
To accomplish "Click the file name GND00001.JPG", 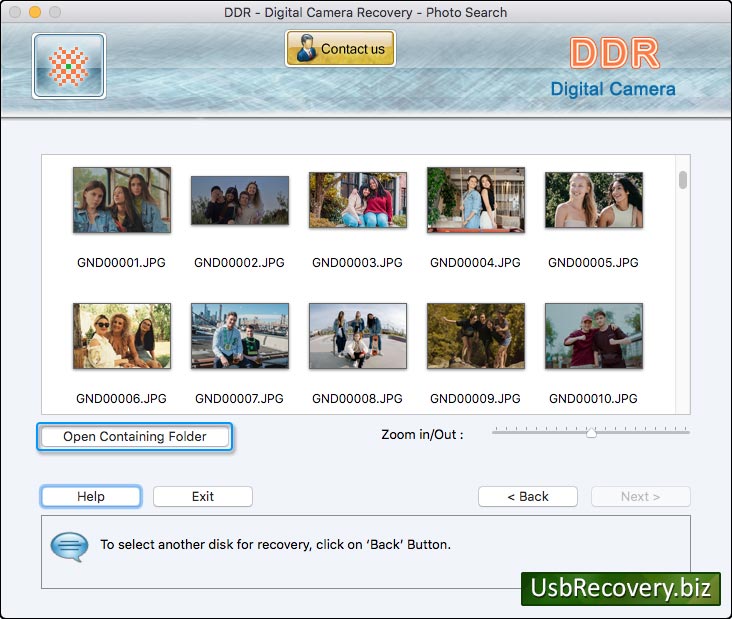I will 121,262.
